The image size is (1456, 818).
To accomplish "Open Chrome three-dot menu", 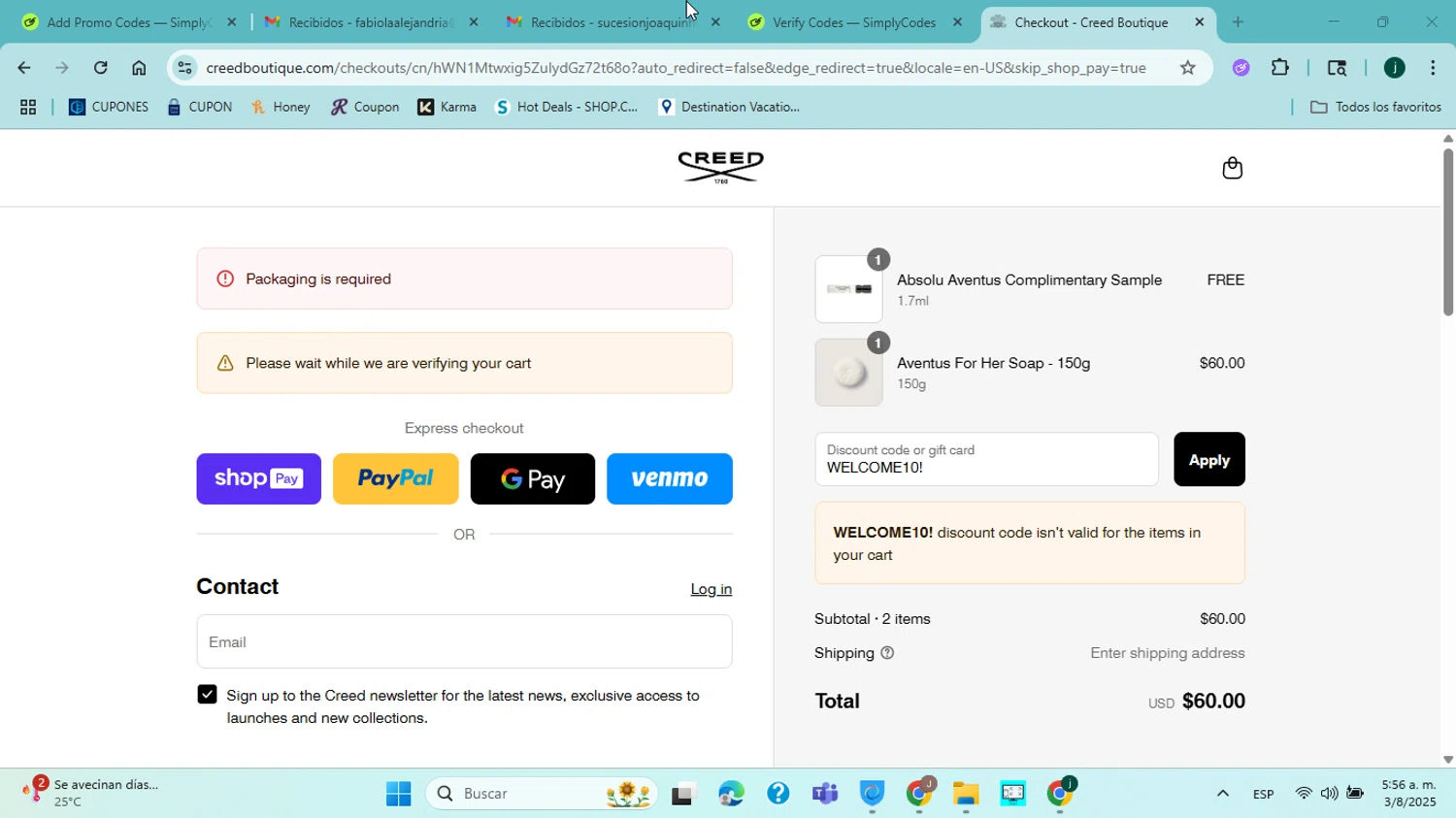I will pos(1433,68).
